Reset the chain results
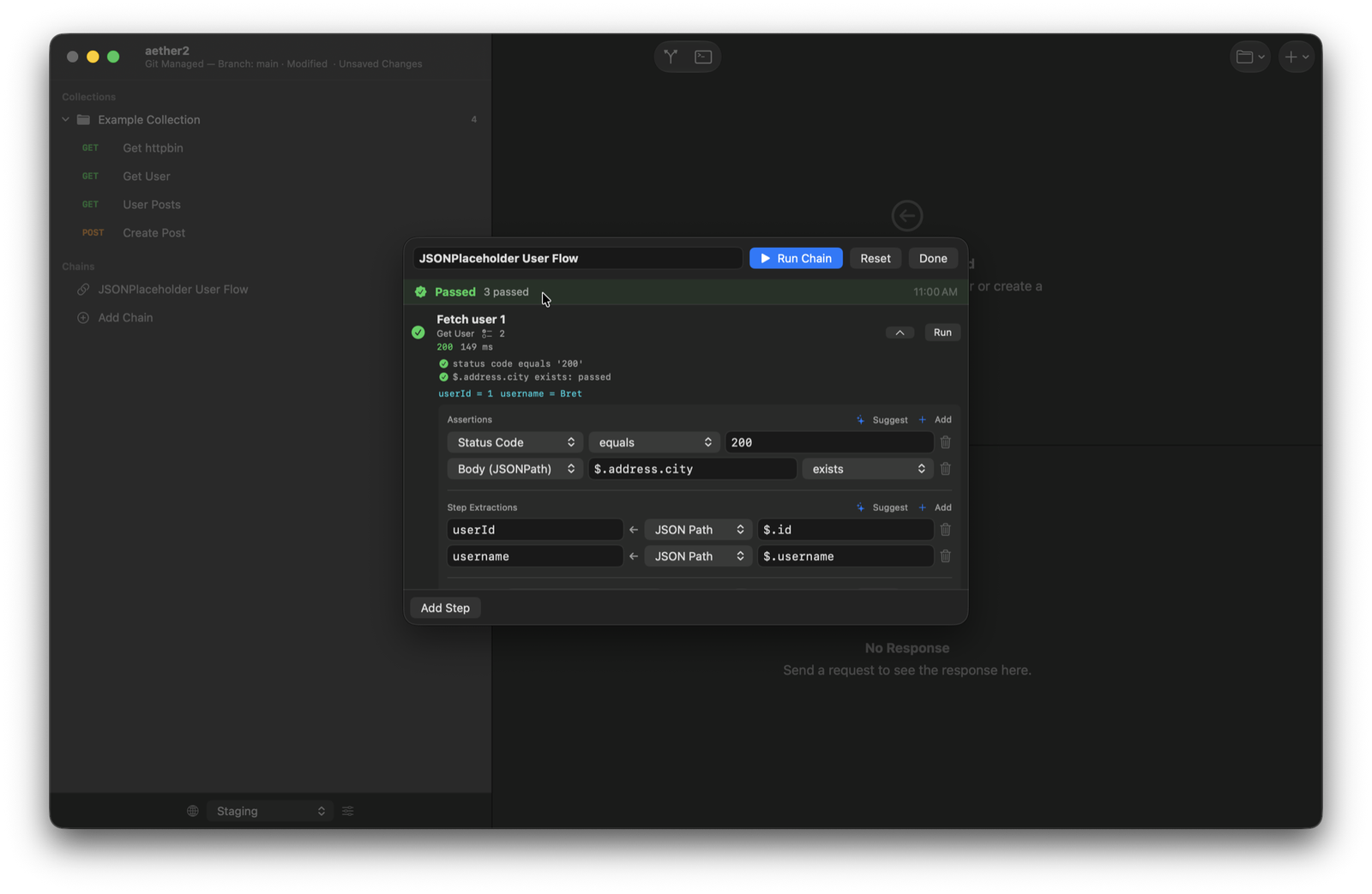 click(x=875, y=258)
